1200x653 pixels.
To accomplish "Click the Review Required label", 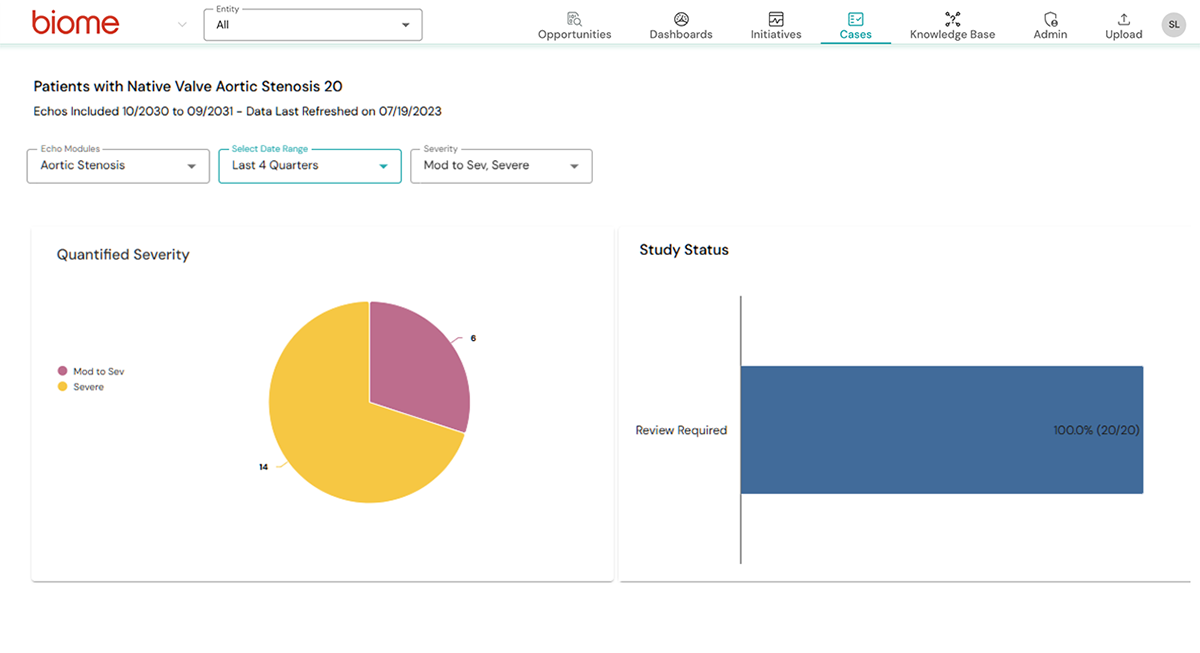I will click(681, 430).
